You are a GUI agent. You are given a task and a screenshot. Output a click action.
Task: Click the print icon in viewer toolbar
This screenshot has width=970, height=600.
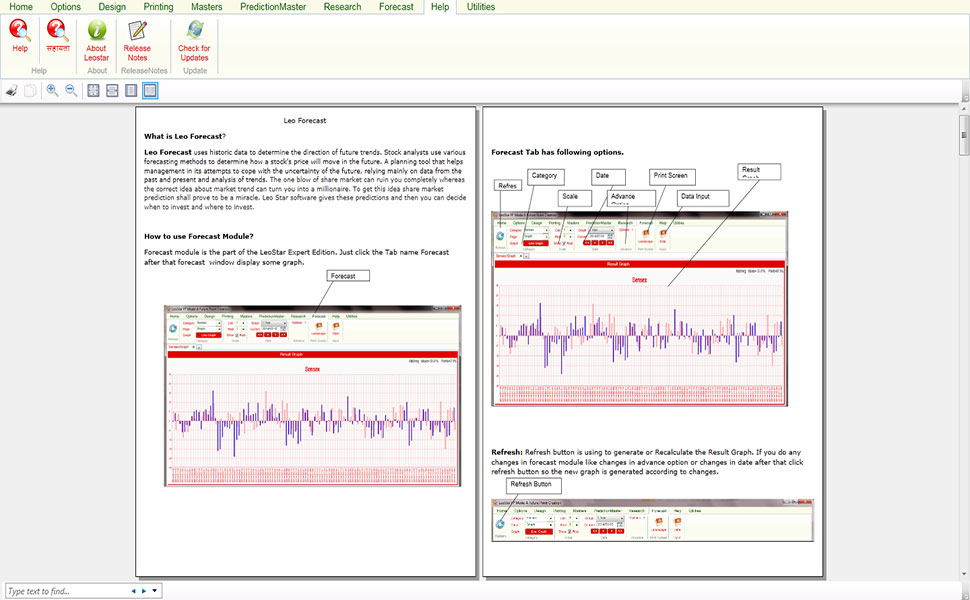click(x=12, y=91)
